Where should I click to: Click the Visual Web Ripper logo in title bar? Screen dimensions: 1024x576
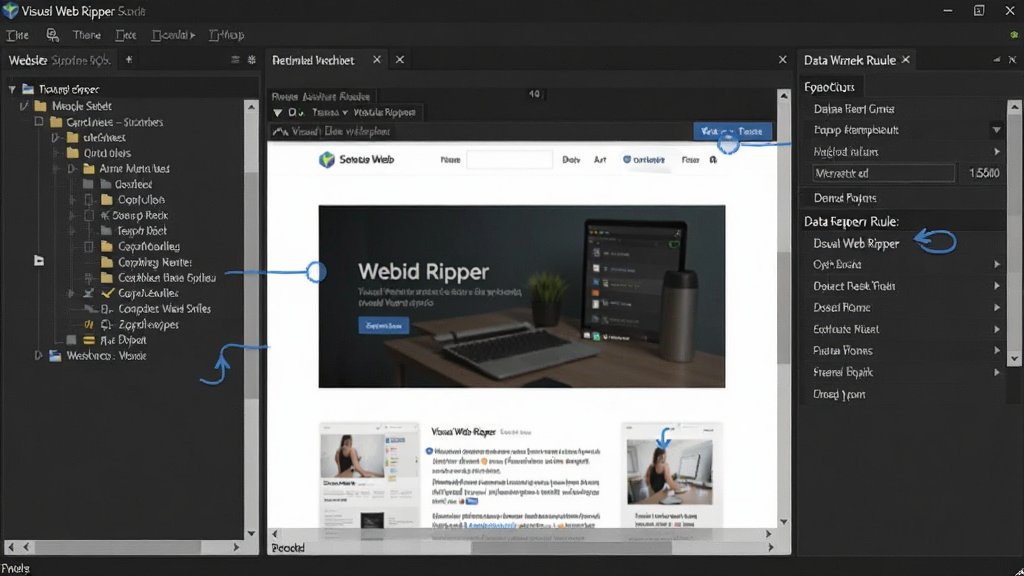(x=10, y=10)
